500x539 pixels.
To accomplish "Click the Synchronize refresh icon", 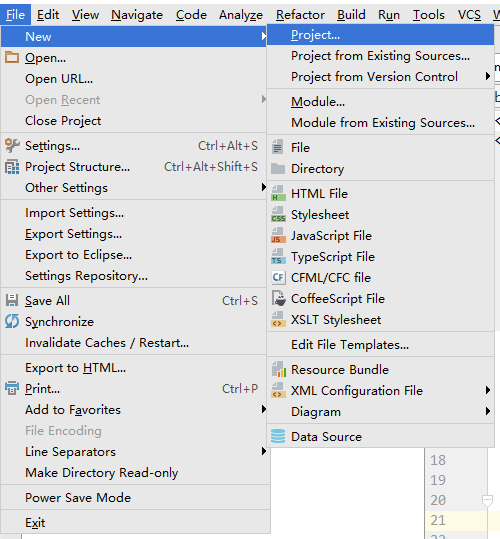I will click(12, 321).
